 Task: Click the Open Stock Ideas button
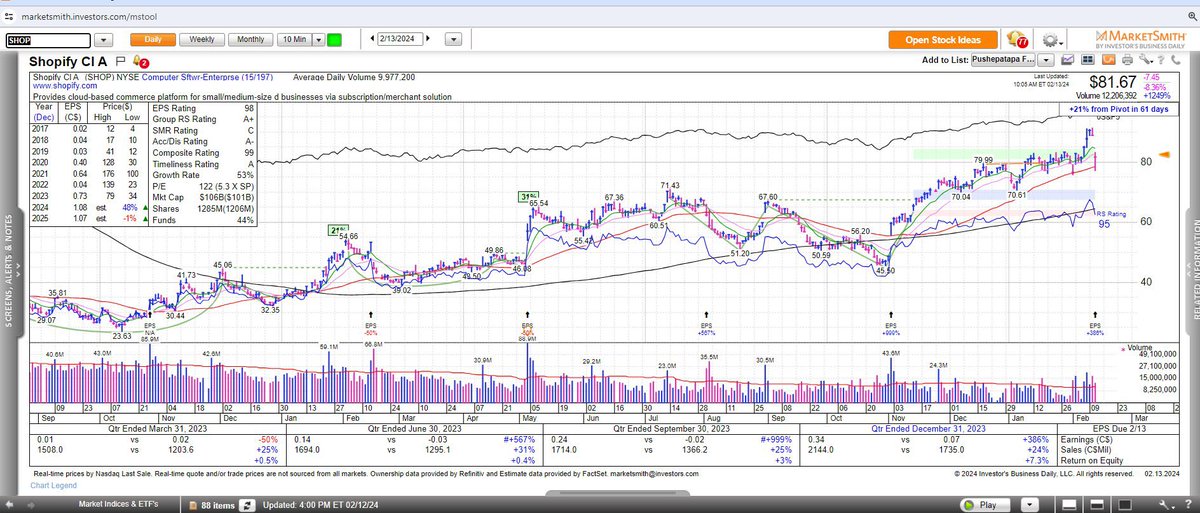click(943, 40)
